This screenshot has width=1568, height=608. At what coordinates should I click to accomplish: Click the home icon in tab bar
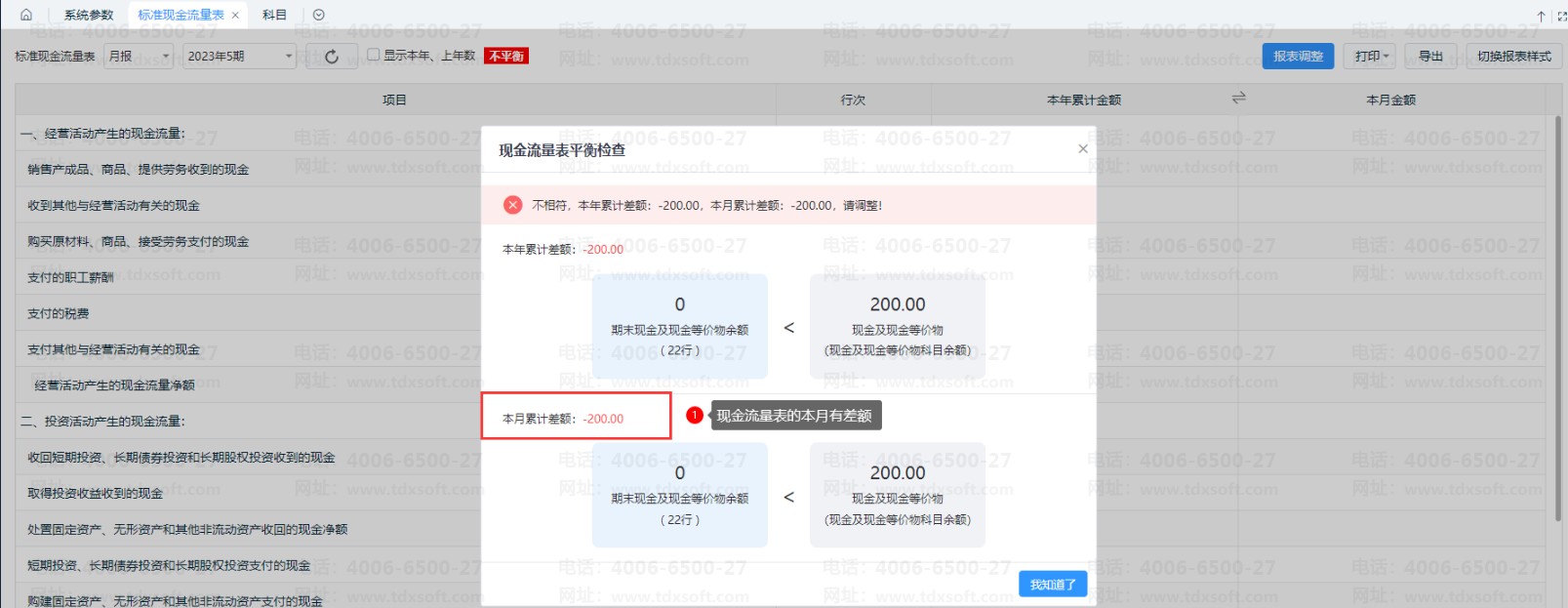(x=25, y=15)
